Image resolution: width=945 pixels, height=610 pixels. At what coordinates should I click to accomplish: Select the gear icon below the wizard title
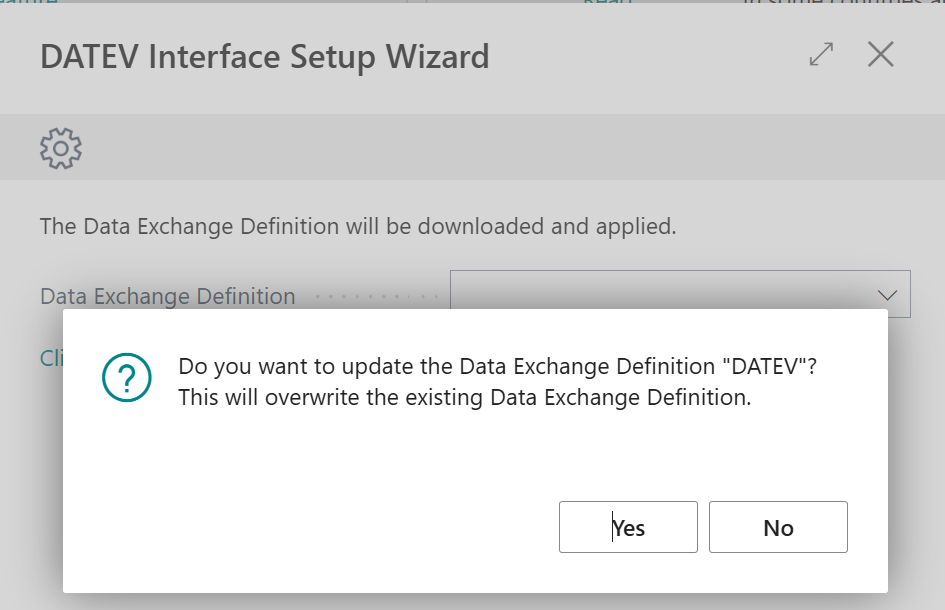60,147
